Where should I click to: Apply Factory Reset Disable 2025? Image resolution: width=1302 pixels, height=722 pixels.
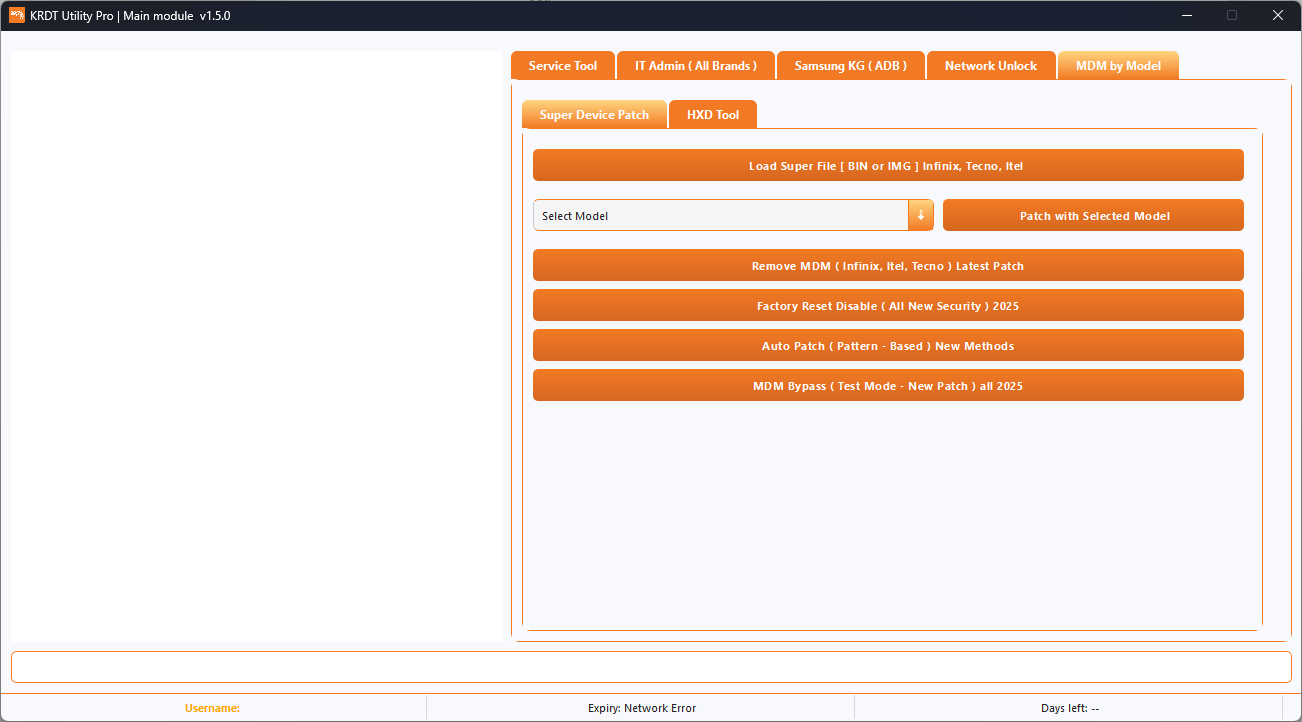coord(888,305)
